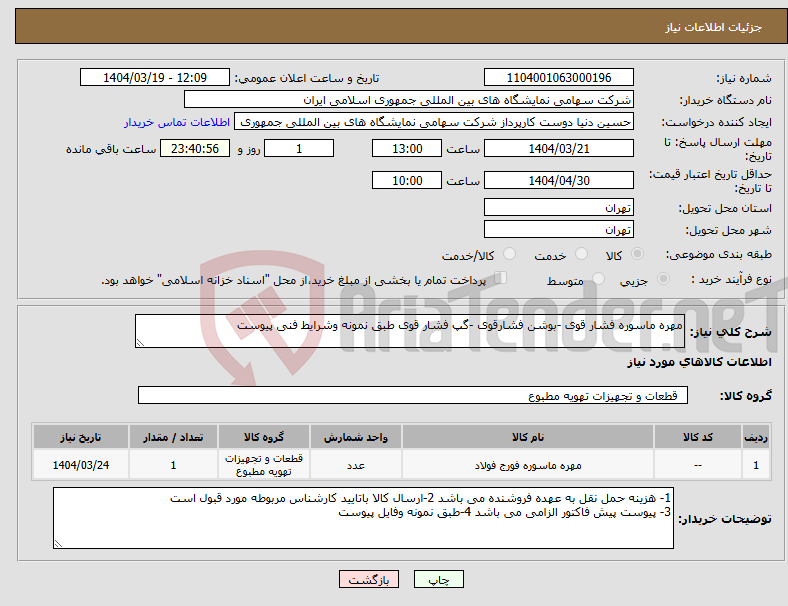The height and width of the screenshot is (606, 788).
Task: Click the بازگشت back button
Action: click(x=369, y=579)
